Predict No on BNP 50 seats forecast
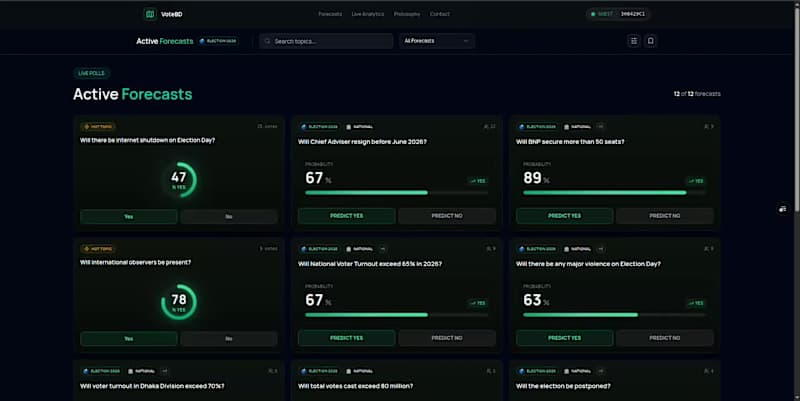The height and width of the screenshot is (401, 800). [x=665, y=216]
